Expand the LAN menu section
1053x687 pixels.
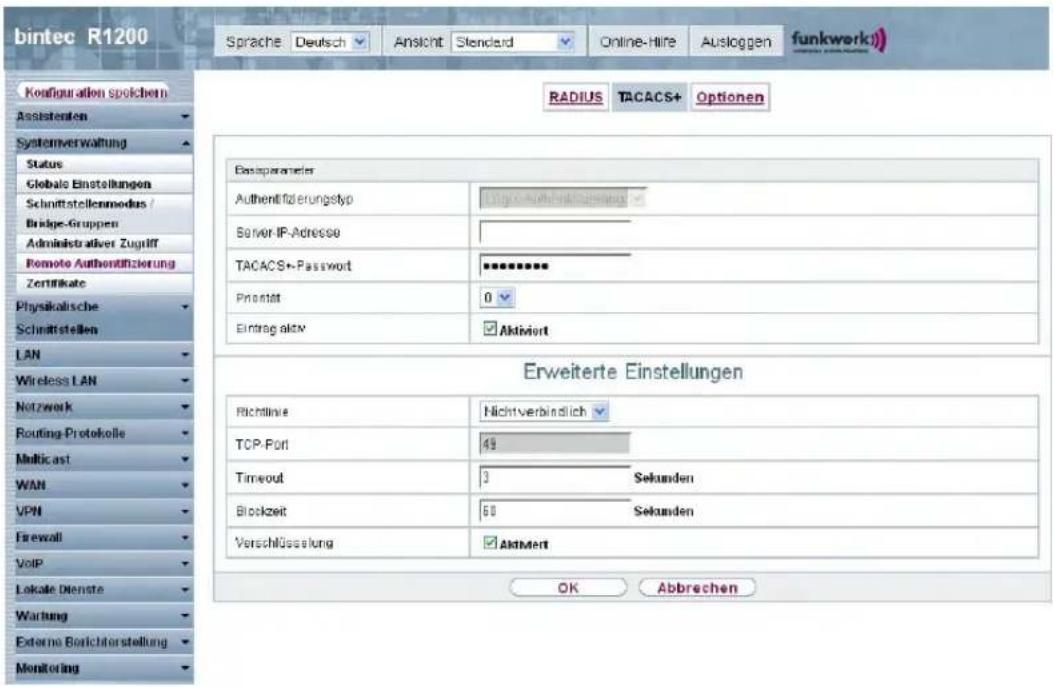pos(103,355)
